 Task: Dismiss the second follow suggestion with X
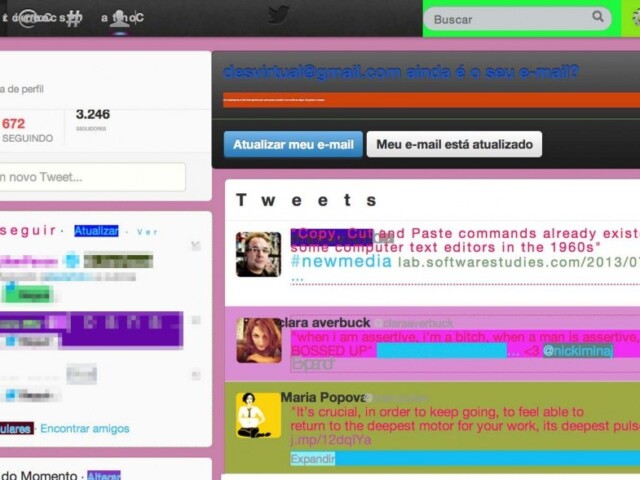click(x=195, y=320)
